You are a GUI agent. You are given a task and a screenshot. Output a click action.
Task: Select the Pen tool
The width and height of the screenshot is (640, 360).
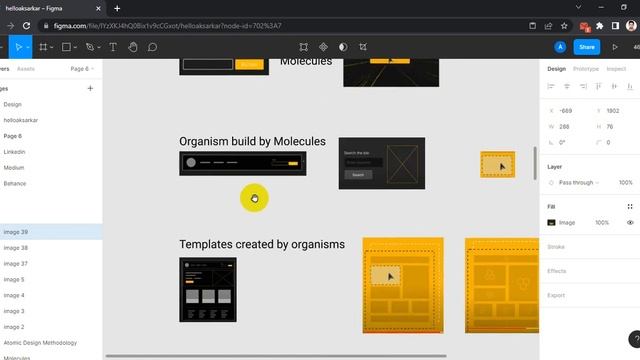(x=90, y=47)
